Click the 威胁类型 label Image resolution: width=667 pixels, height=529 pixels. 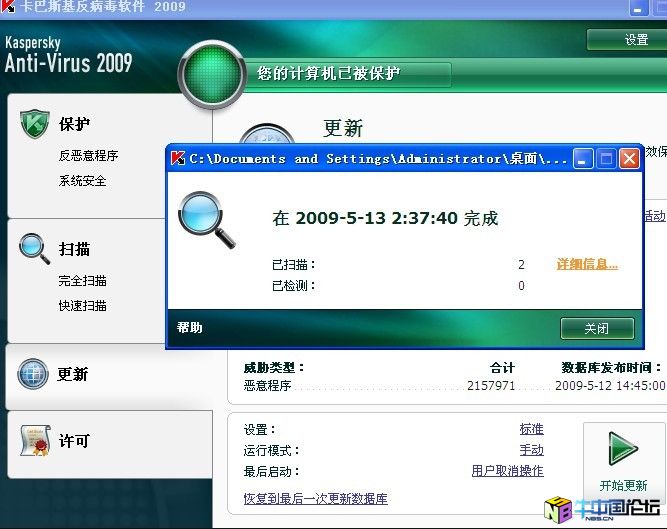(x=274, y=367)
